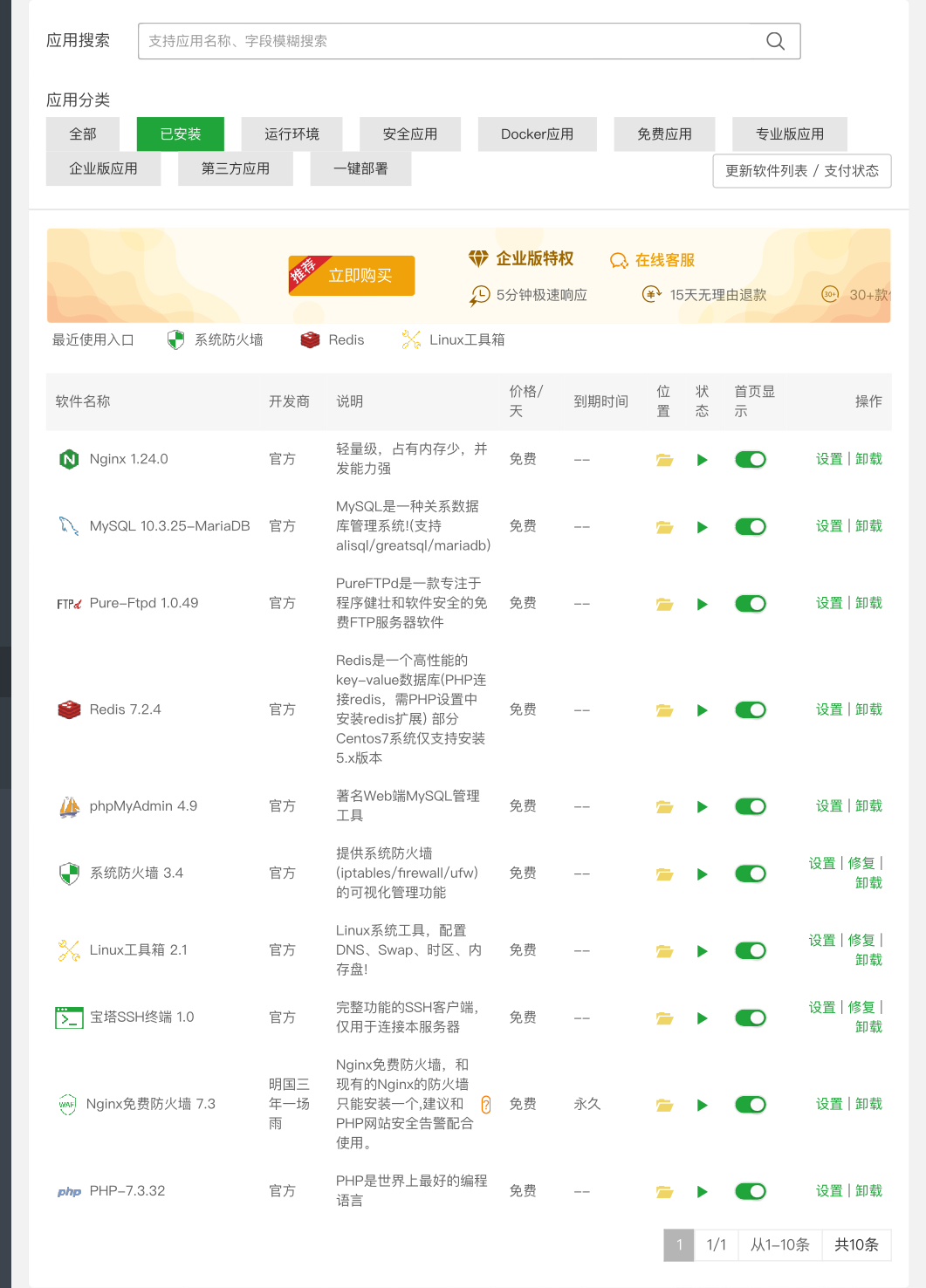Focus the 应用搜索 input field
This screenshot has height=1288, width=926.
click(469, 41)
